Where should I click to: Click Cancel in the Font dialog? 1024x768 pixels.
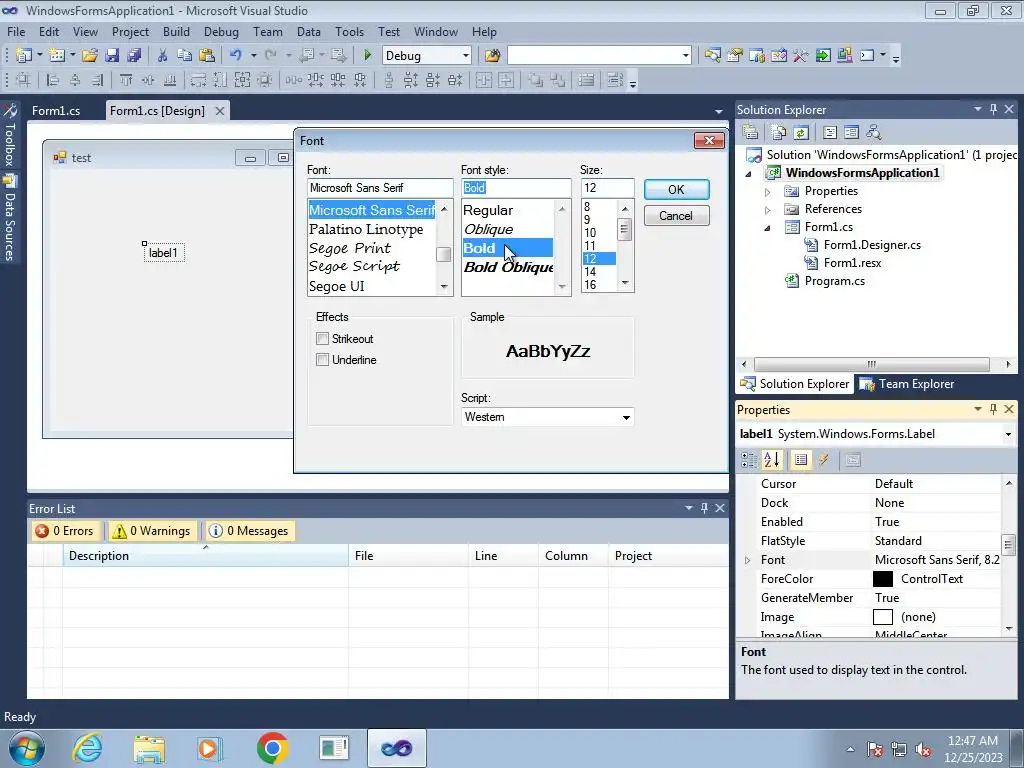click(x=676, y=216)
